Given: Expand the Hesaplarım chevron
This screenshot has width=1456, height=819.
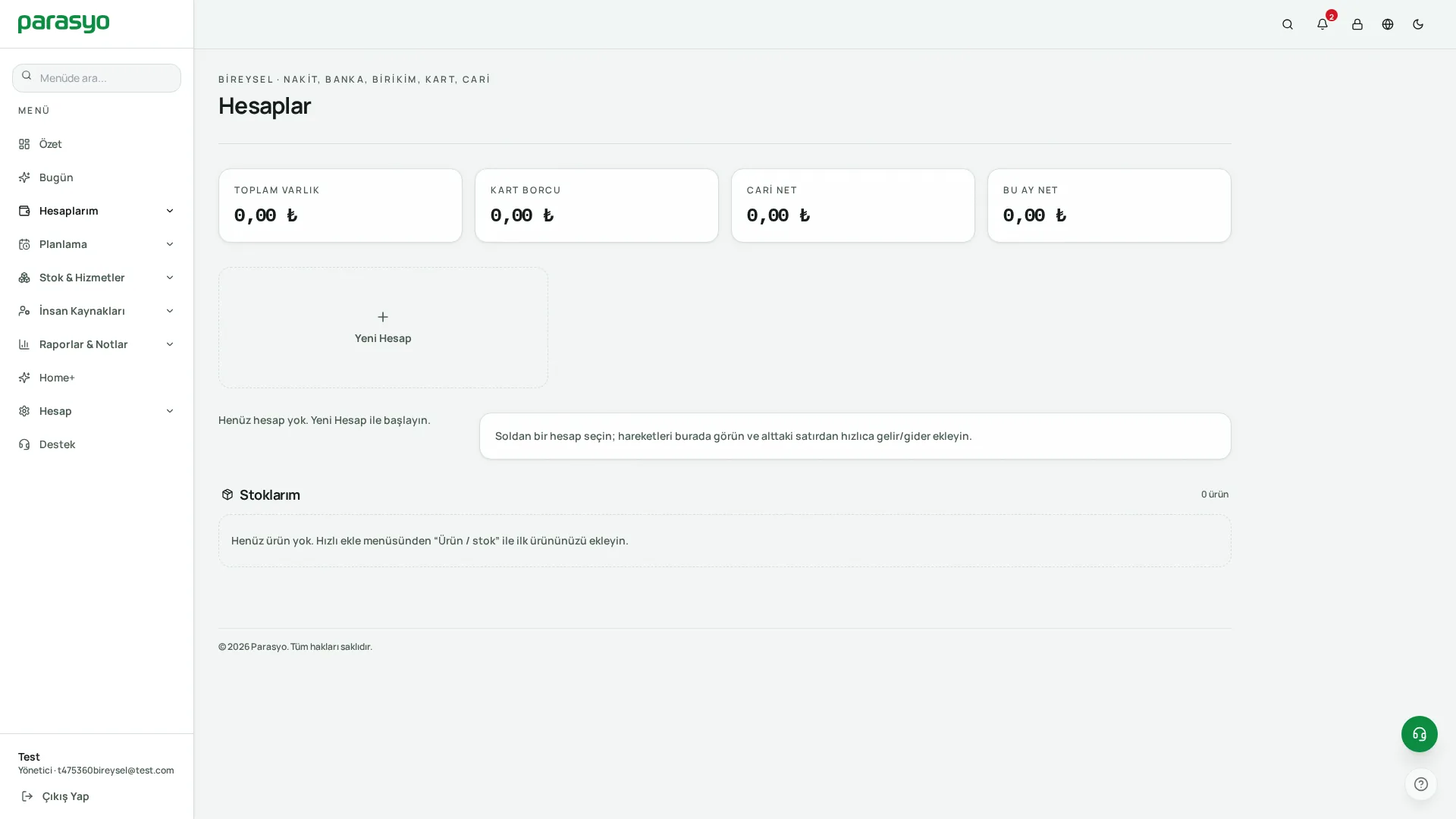Looking at the screenshot, I should [170, 211].
